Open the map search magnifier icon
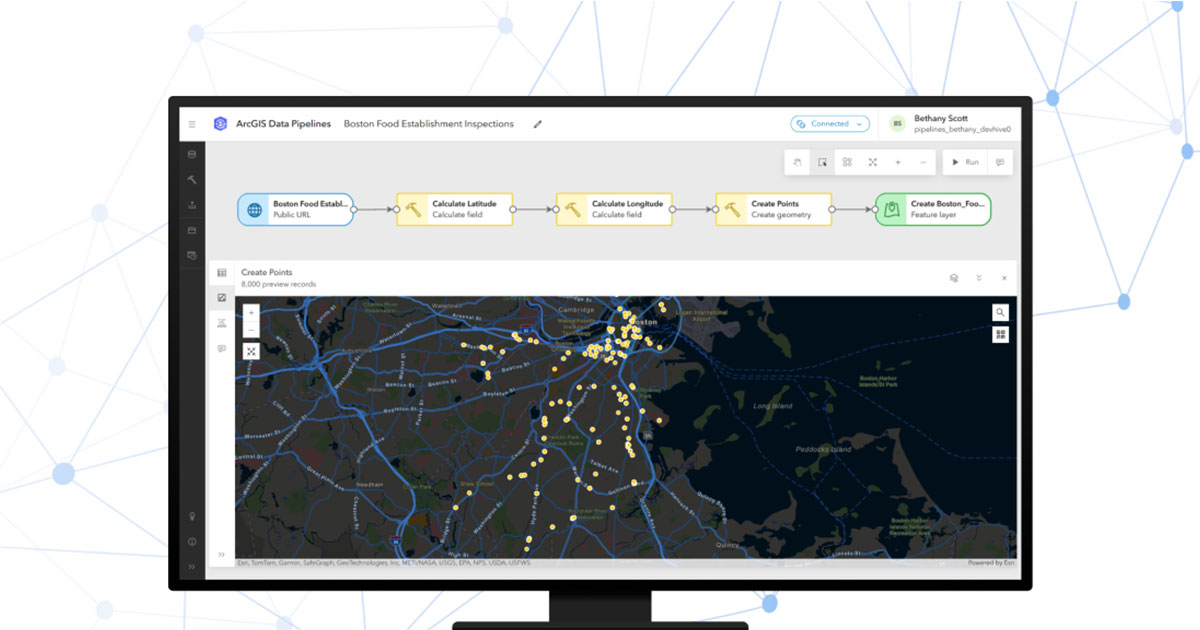 [1000, 311]
